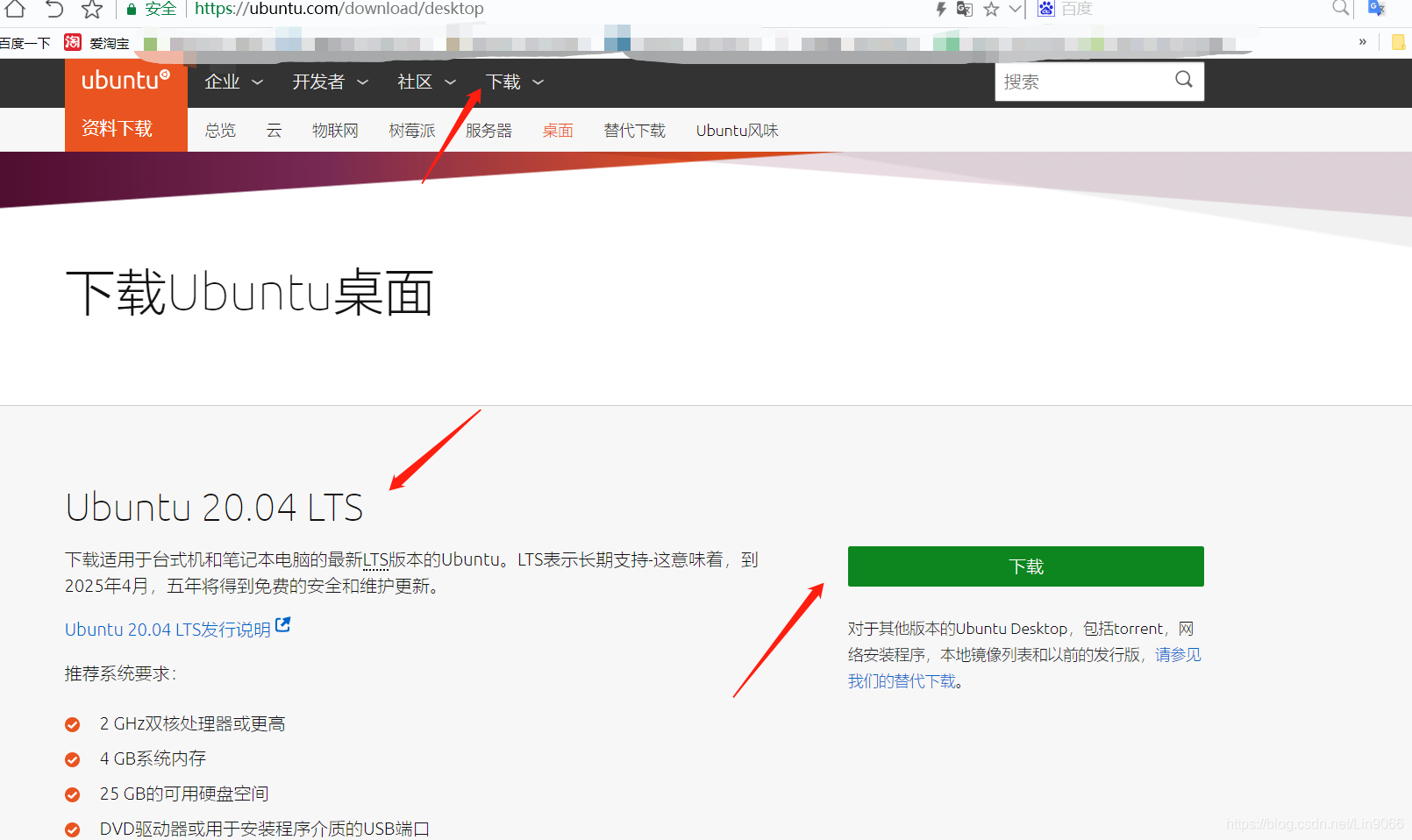Click the text 25 GB的可用硬盘空间
The image size is (1412, 840).
[x=184, y=794]
